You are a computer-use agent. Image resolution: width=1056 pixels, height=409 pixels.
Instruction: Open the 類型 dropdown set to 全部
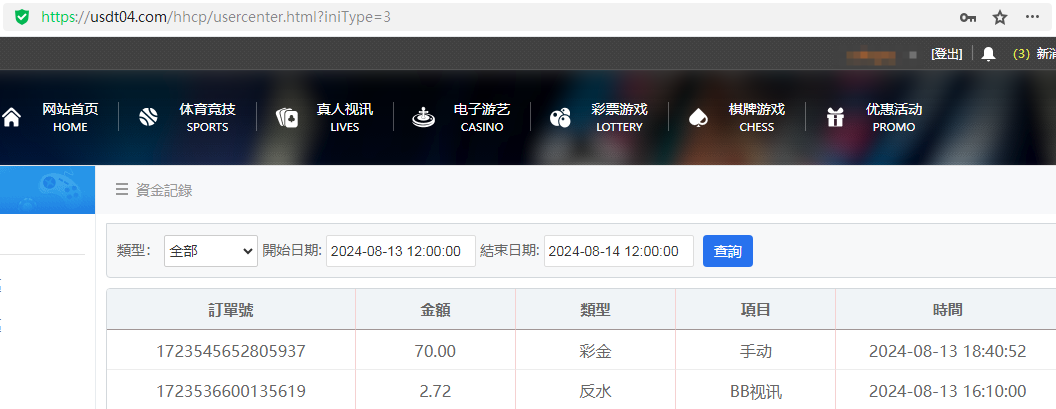210,251
